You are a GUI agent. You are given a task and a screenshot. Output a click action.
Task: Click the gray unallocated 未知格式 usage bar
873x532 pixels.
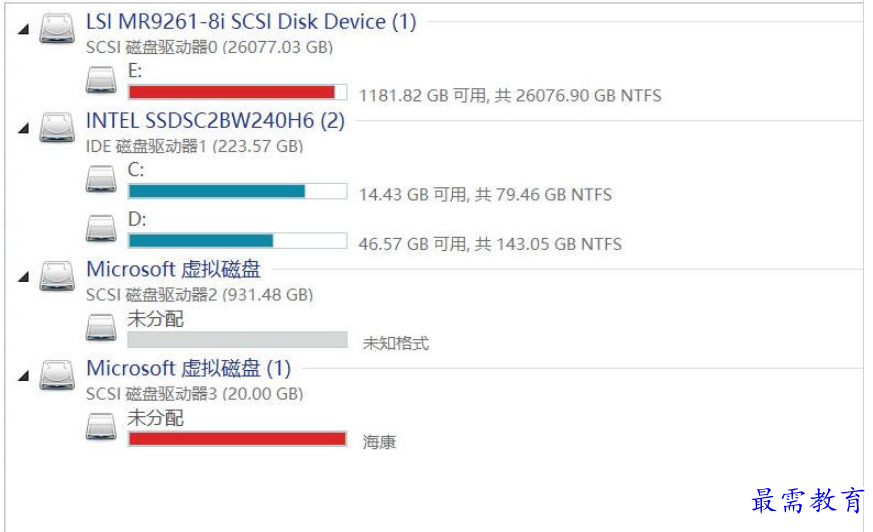point(238,339)
